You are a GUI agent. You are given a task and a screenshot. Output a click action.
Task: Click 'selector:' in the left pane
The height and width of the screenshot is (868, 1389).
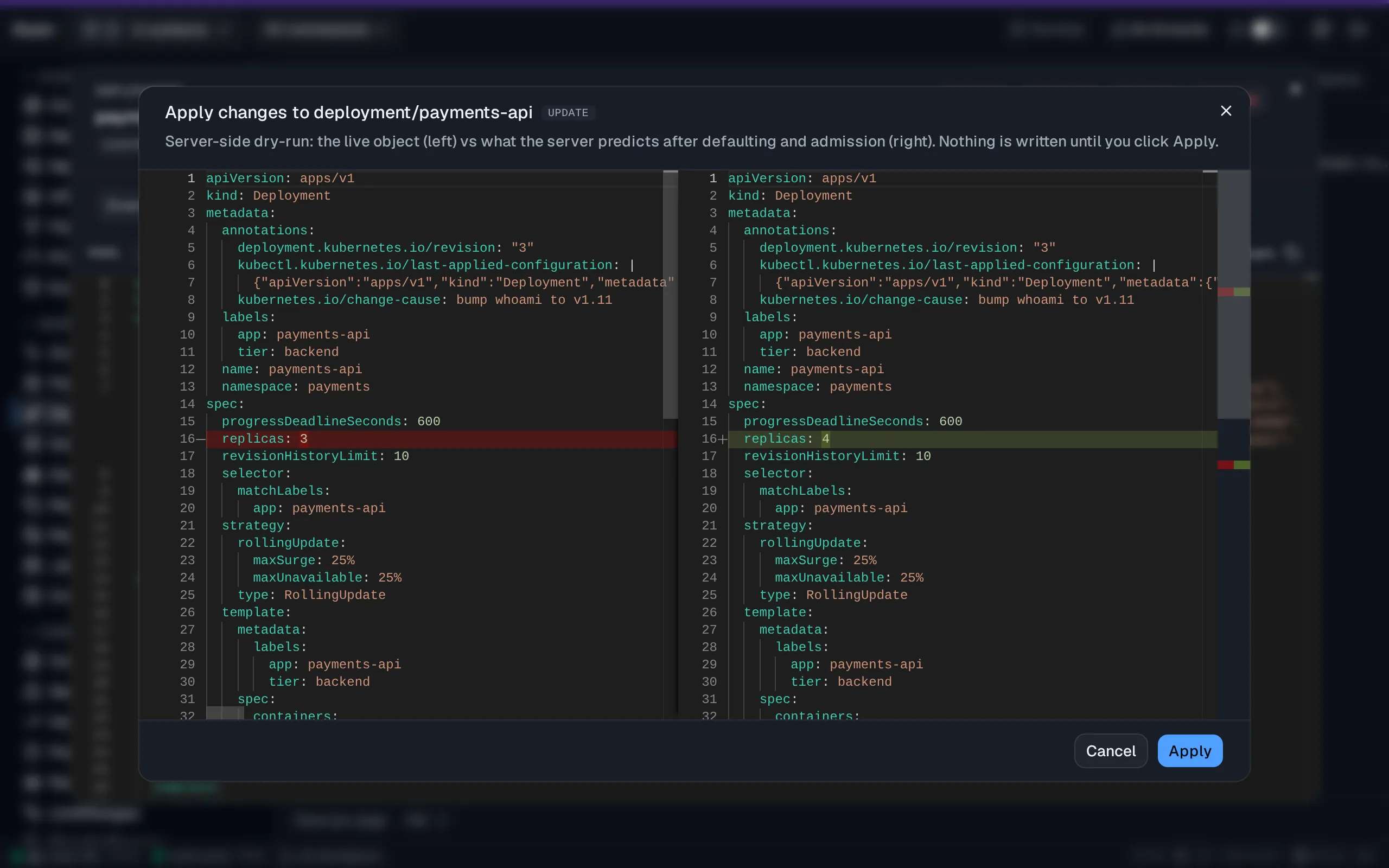tap(256, 474)
